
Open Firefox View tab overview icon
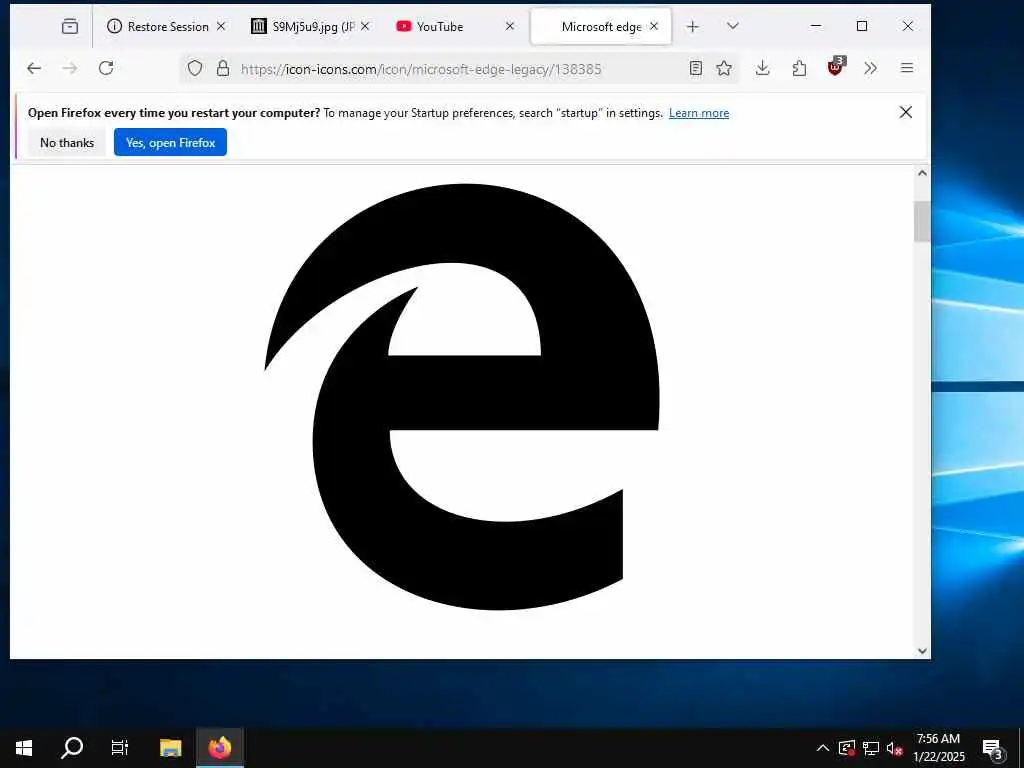click(70, 26)
